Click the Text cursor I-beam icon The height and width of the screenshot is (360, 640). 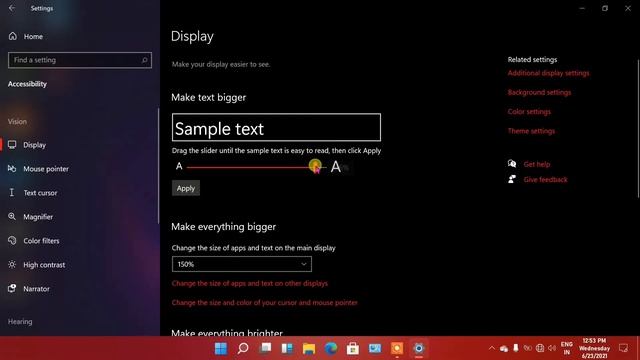point(12,193)
